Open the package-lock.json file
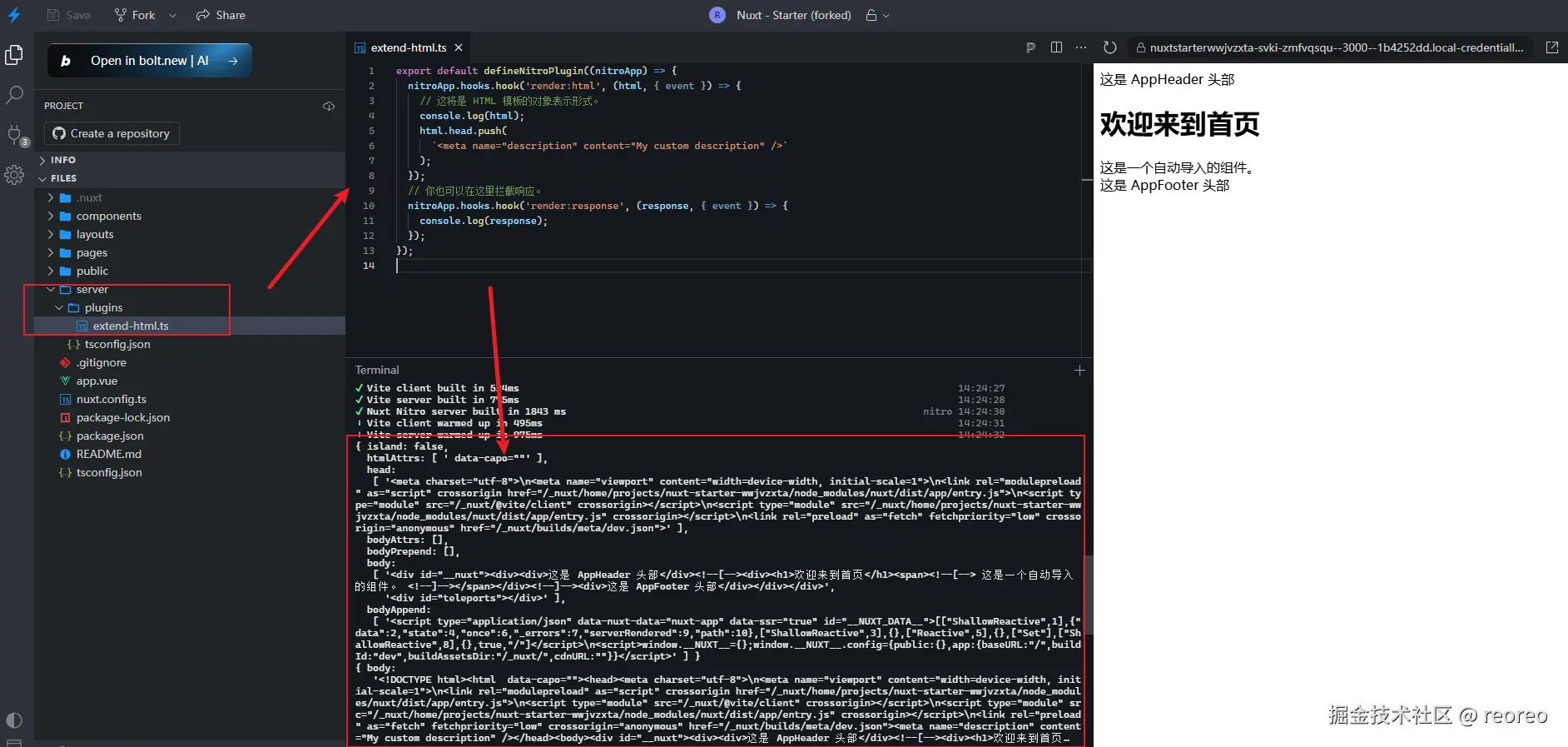 tap(190, 417)
